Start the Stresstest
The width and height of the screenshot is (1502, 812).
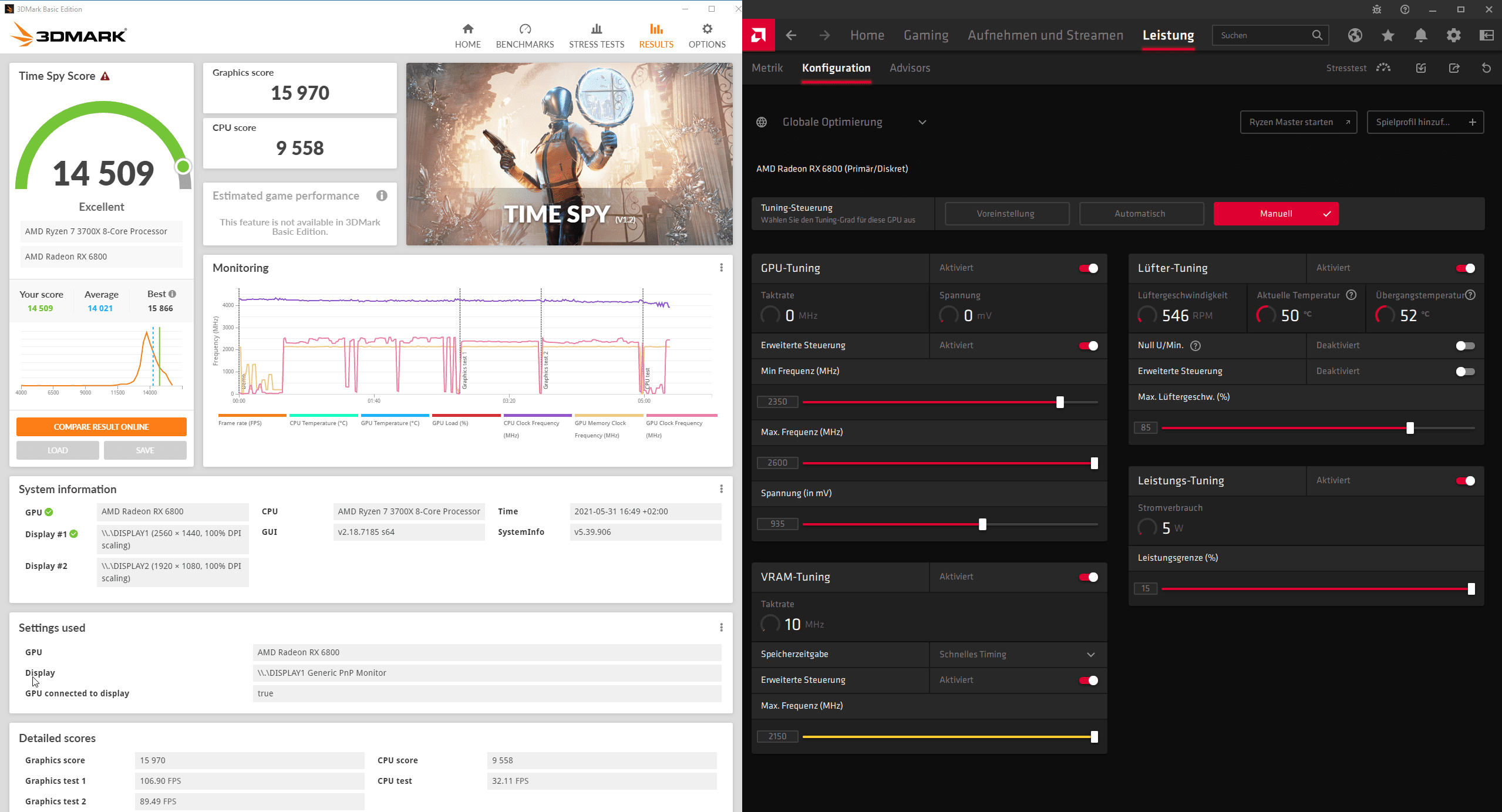[x=1358, y=68]
